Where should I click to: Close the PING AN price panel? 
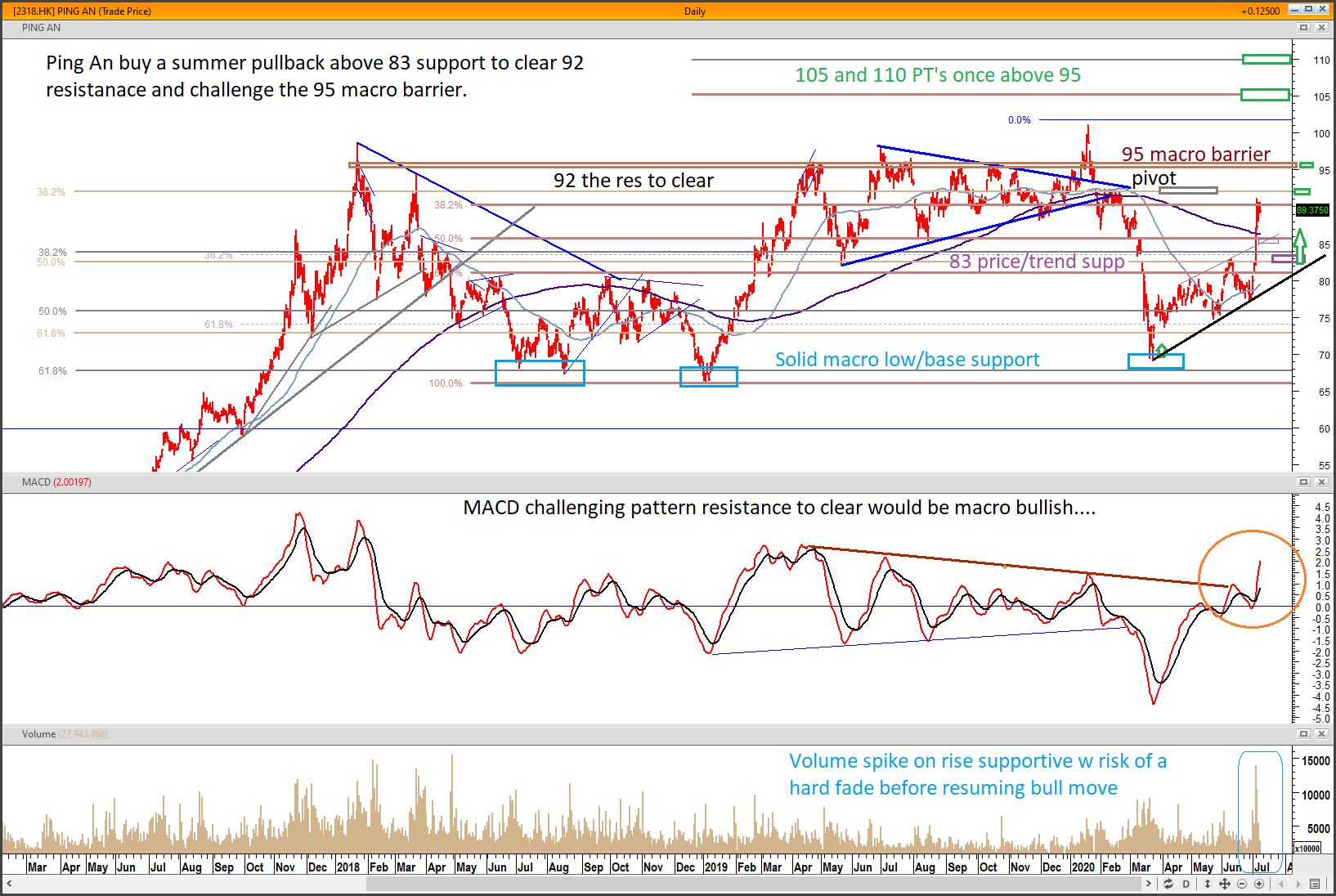point(1321,28)
